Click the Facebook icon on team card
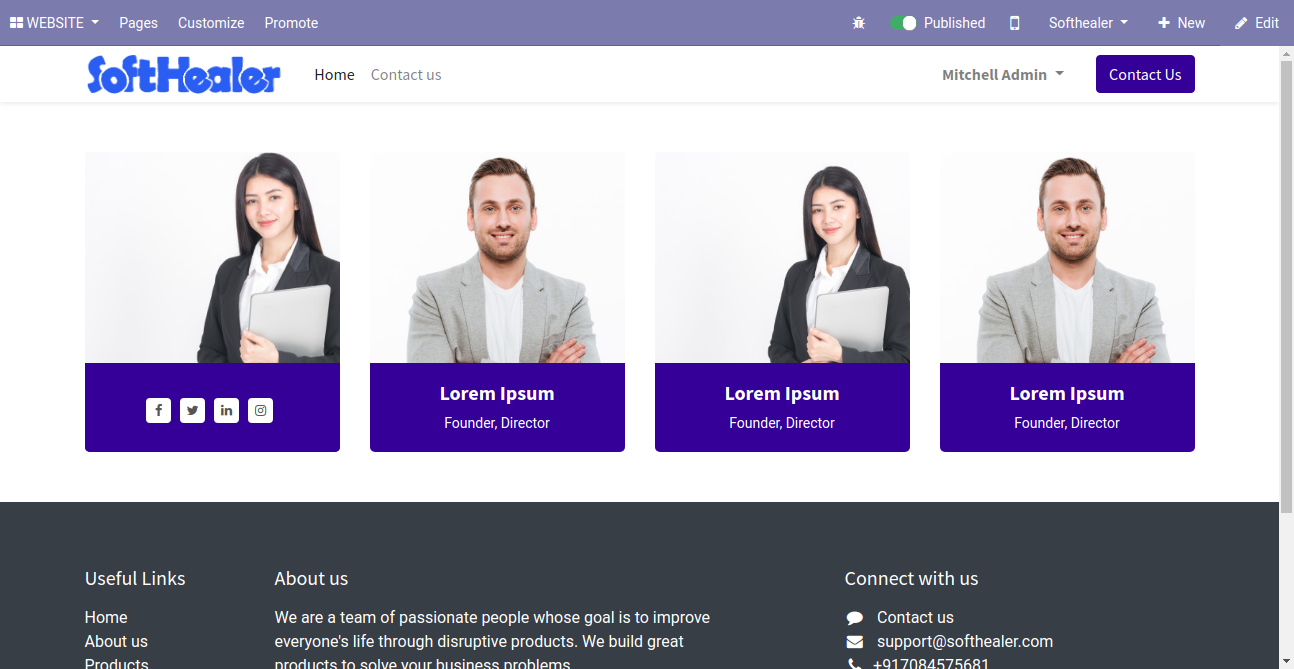Screen dimensions: 1294x669 coord(158,410)
